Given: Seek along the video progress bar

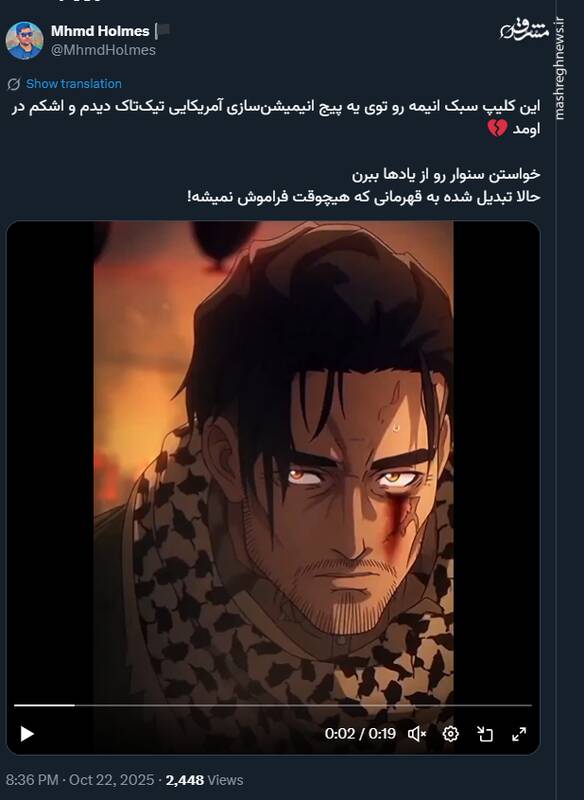Looking at the screenshot, I should click(273, 705).
